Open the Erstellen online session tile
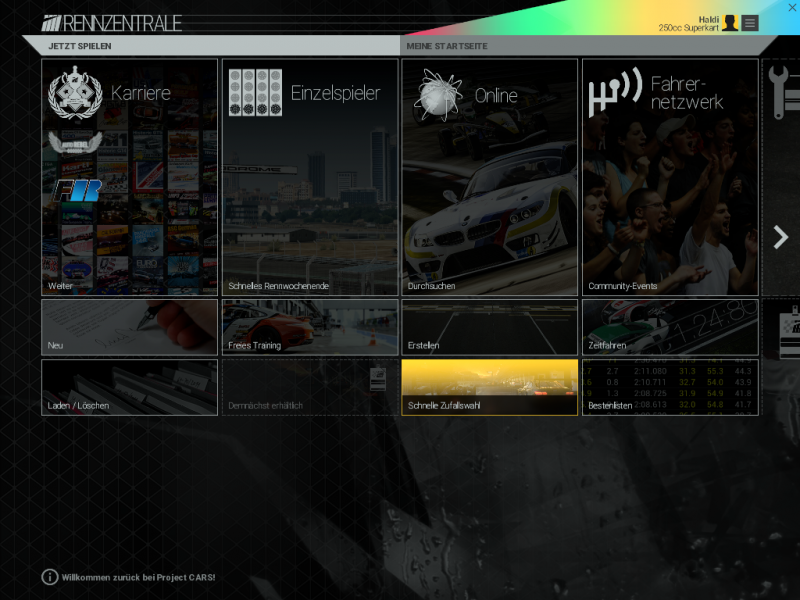Screen dimensions: 800x600 pos(490,327)
